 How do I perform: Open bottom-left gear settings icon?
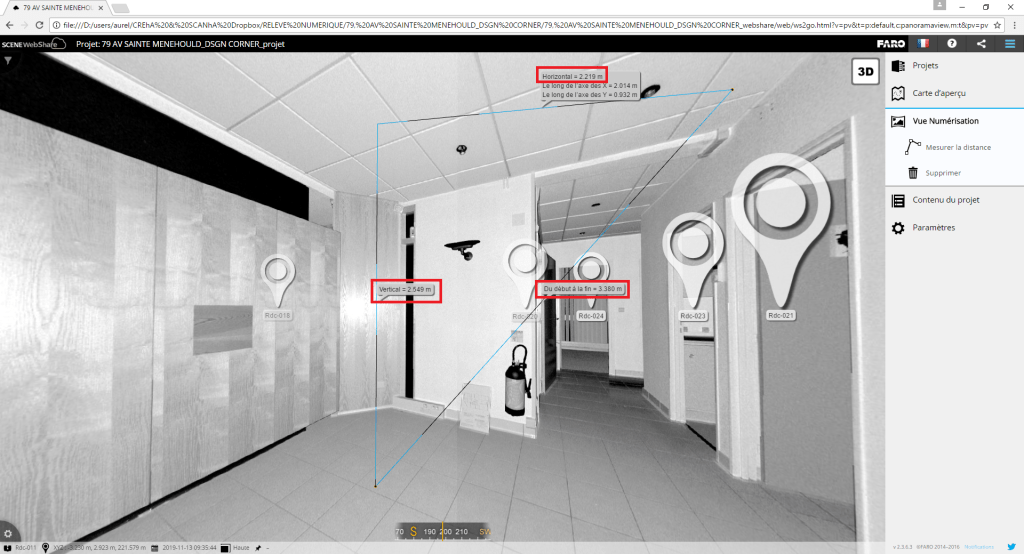(8, 534)
